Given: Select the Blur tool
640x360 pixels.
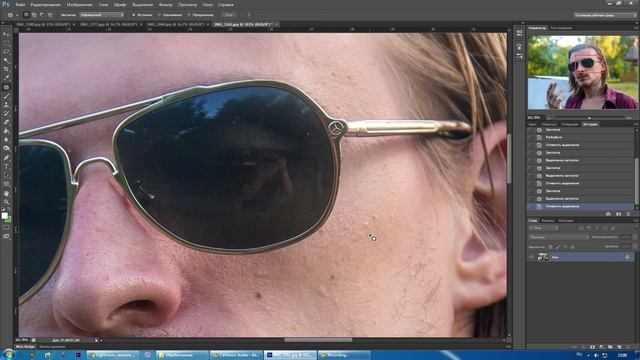Looking at the screenshot, I should [6, 140].
